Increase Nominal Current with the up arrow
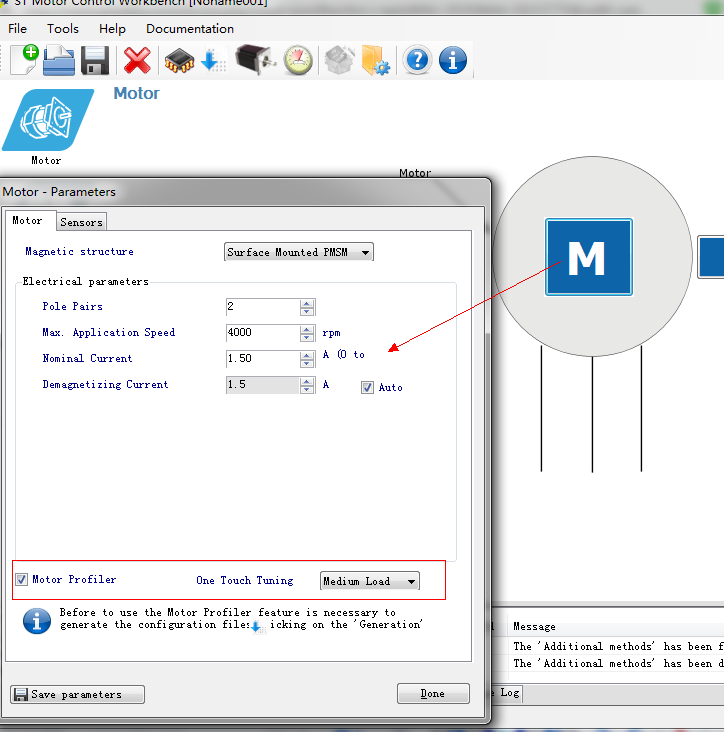The height and width of the screenshot is (732, 724). point(307,355)
